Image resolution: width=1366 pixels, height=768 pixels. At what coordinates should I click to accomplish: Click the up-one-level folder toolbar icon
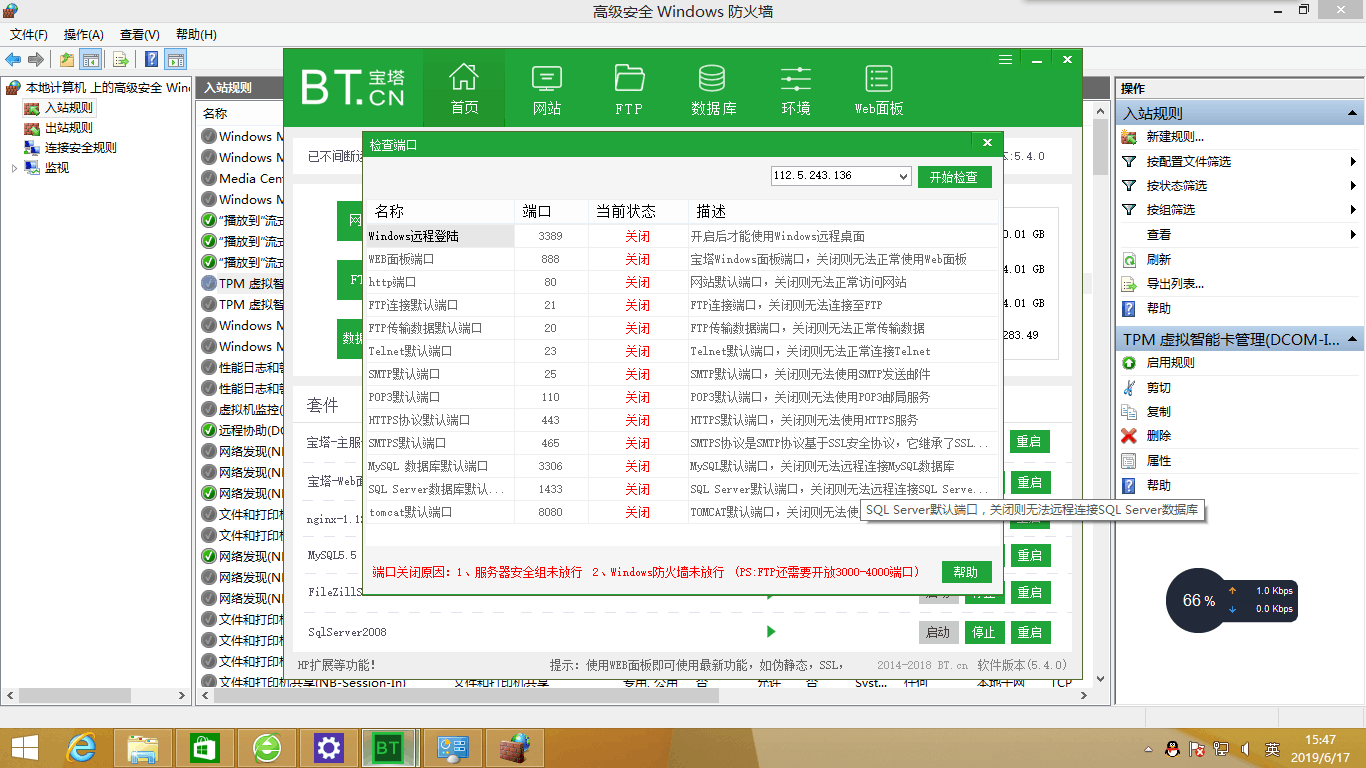(67, 59)
